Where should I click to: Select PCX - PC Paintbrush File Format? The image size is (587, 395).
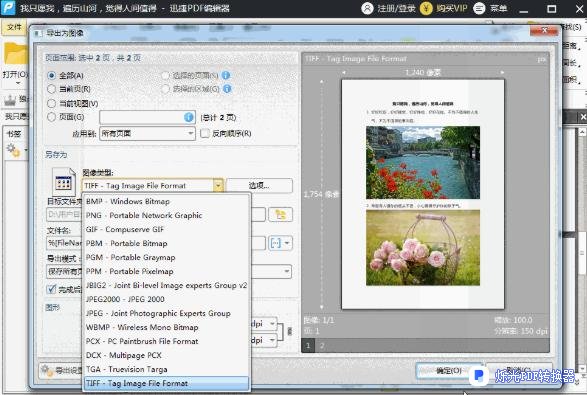(166, 341)
